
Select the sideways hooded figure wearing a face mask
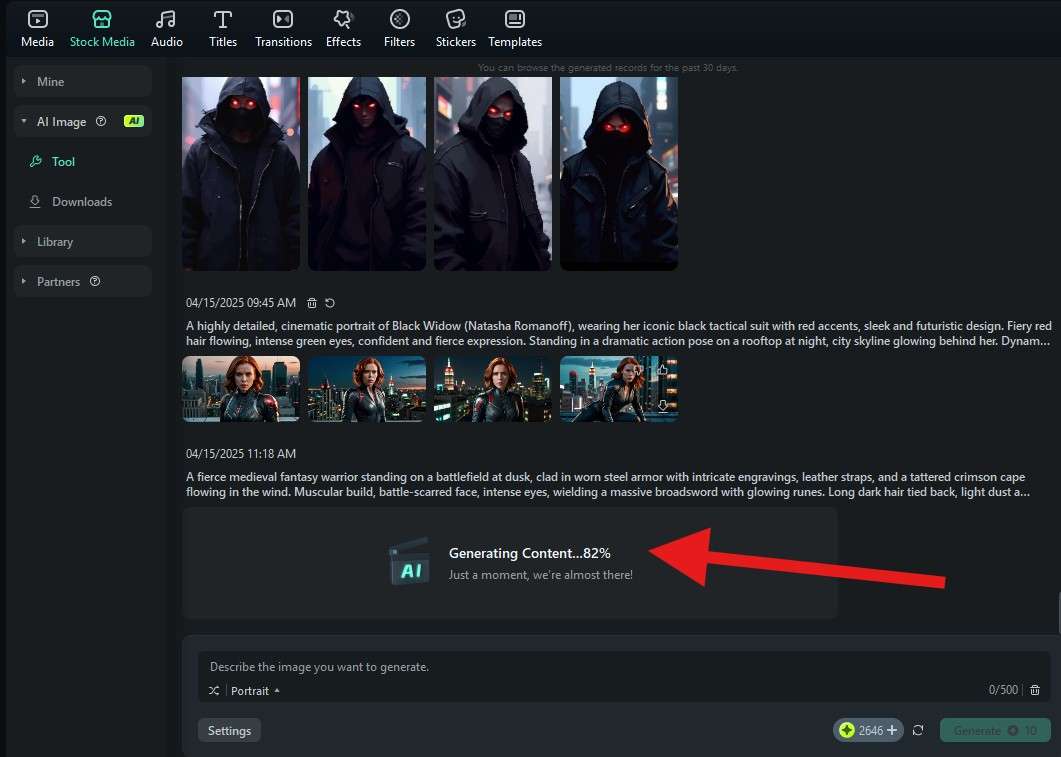[x=493, y=173]
